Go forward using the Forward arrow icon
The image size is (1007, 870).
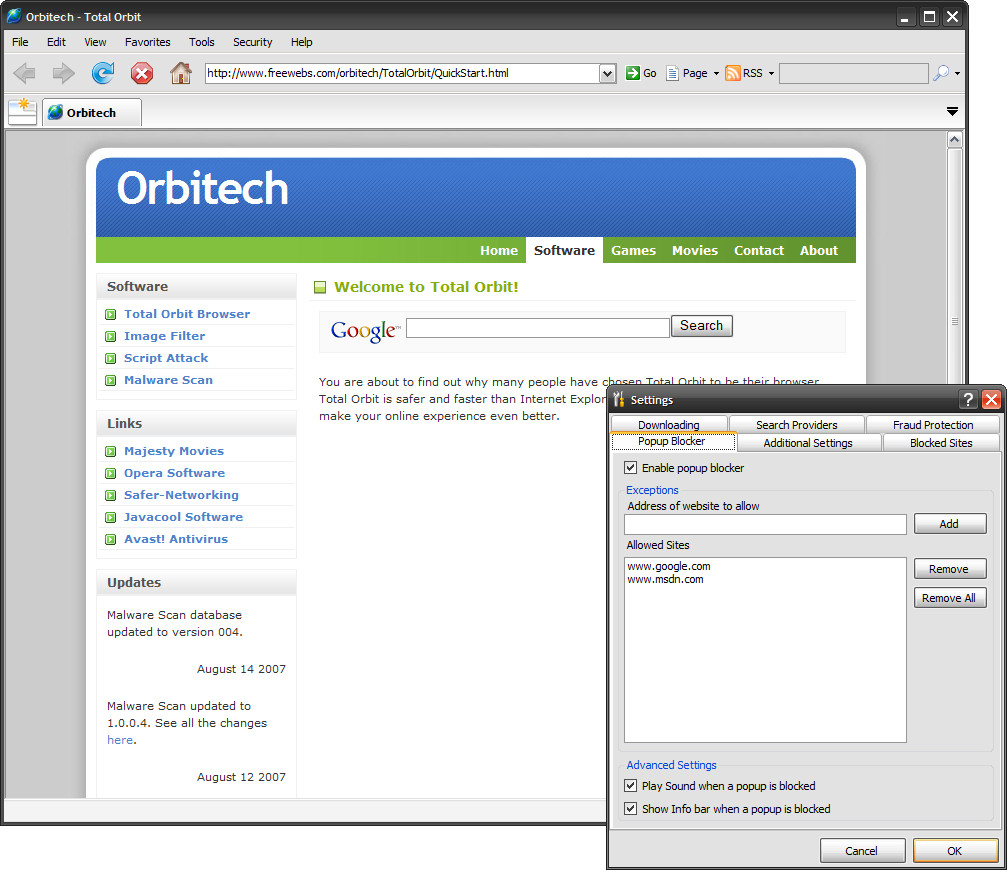coord(63,73)
